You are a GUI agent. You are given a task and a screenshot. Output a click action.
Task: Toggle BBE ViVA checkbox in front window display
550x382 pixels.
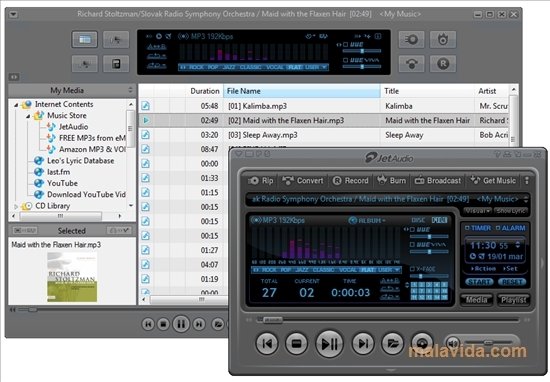[x=412, y=244]
